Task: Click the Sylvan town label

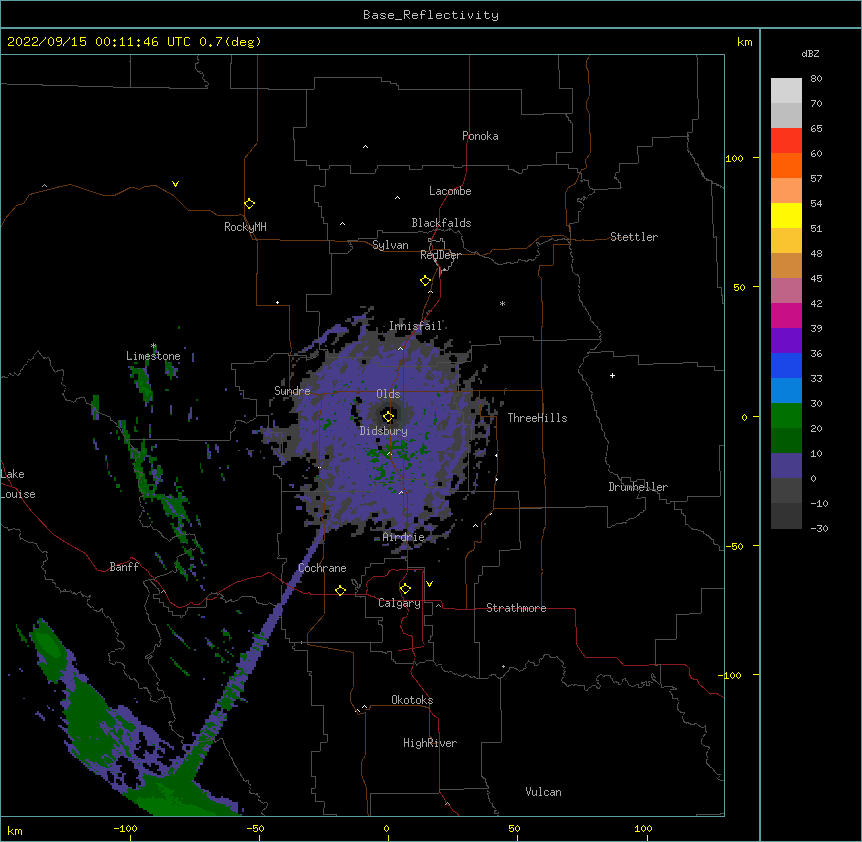Action: [390, 245]
